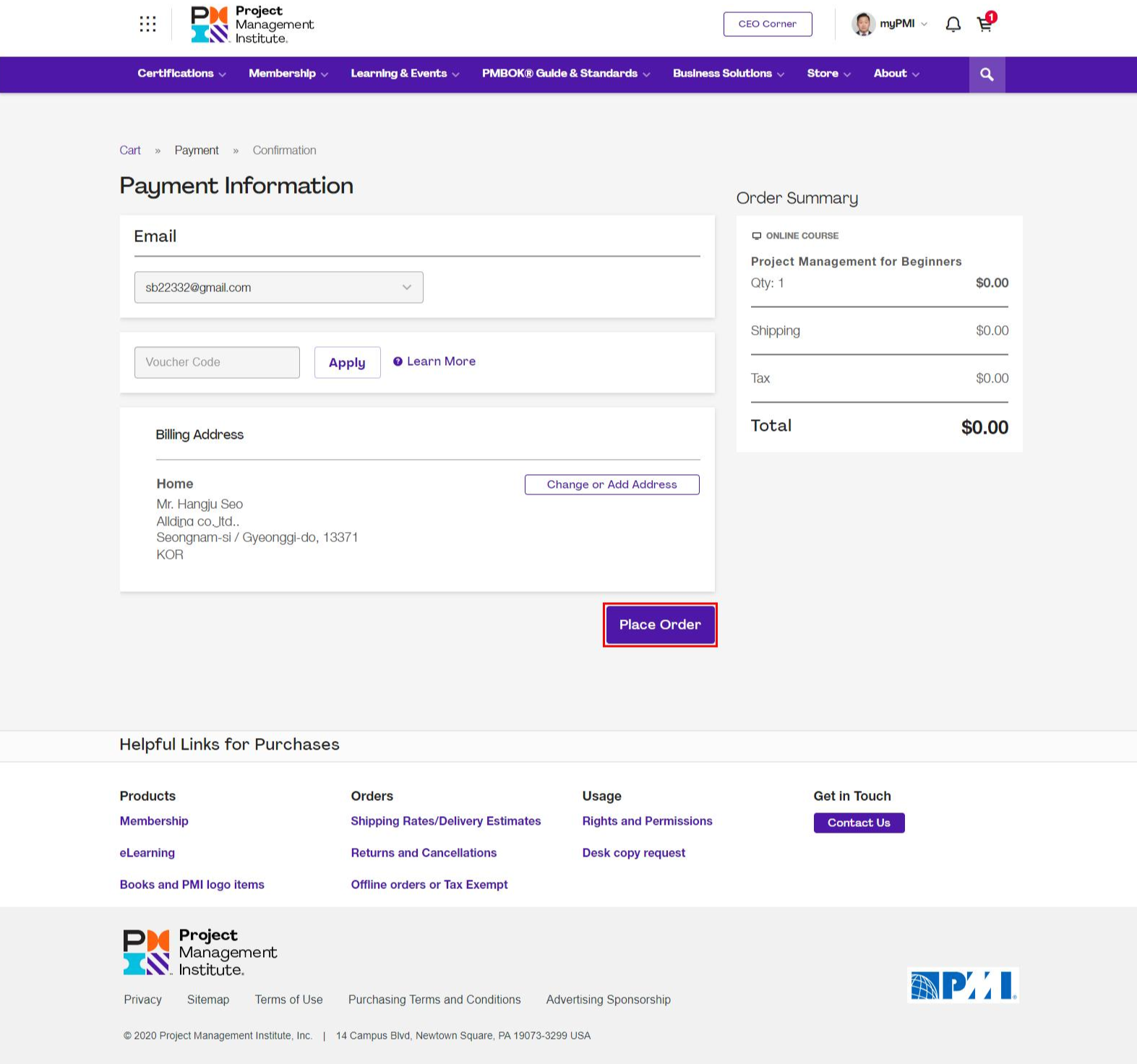The width and height of the screenshot is (1137, 1064).
Task: Click the magnifier search icon
Action: [987, 74]
